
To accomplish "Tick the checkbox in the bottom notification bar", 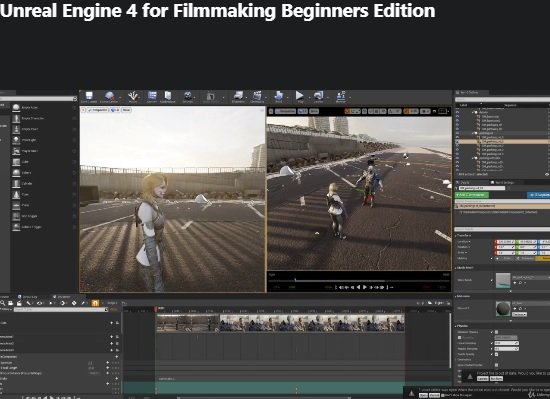I will (x=443, y=395).
